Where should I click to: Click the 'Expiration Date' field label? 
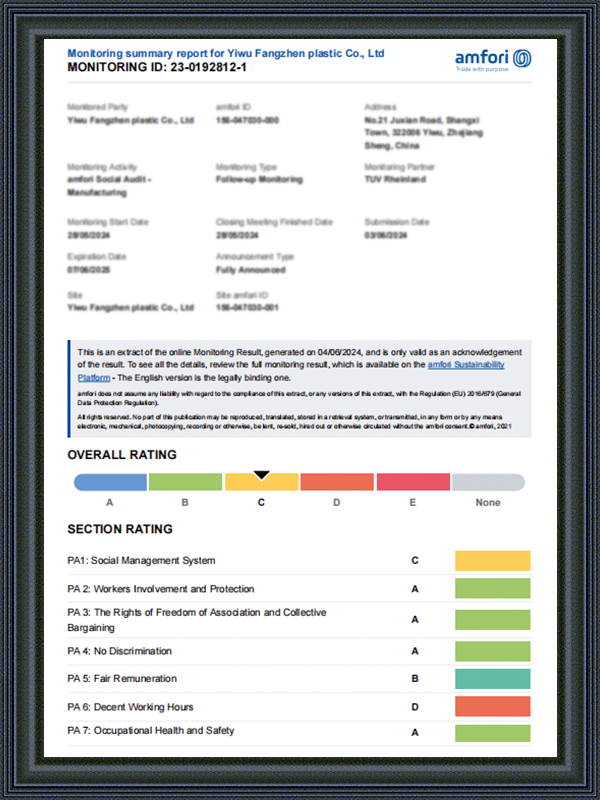(96, 257)
